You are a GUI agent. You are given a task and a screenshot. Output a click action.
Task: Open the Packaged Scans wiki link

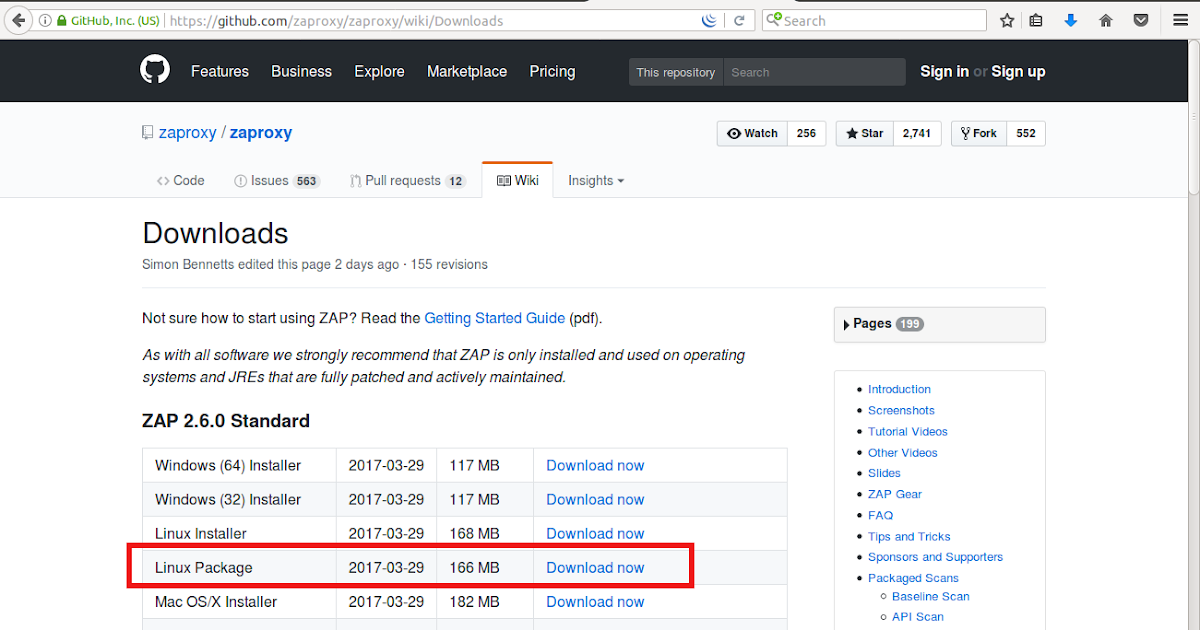pos(913,578)
